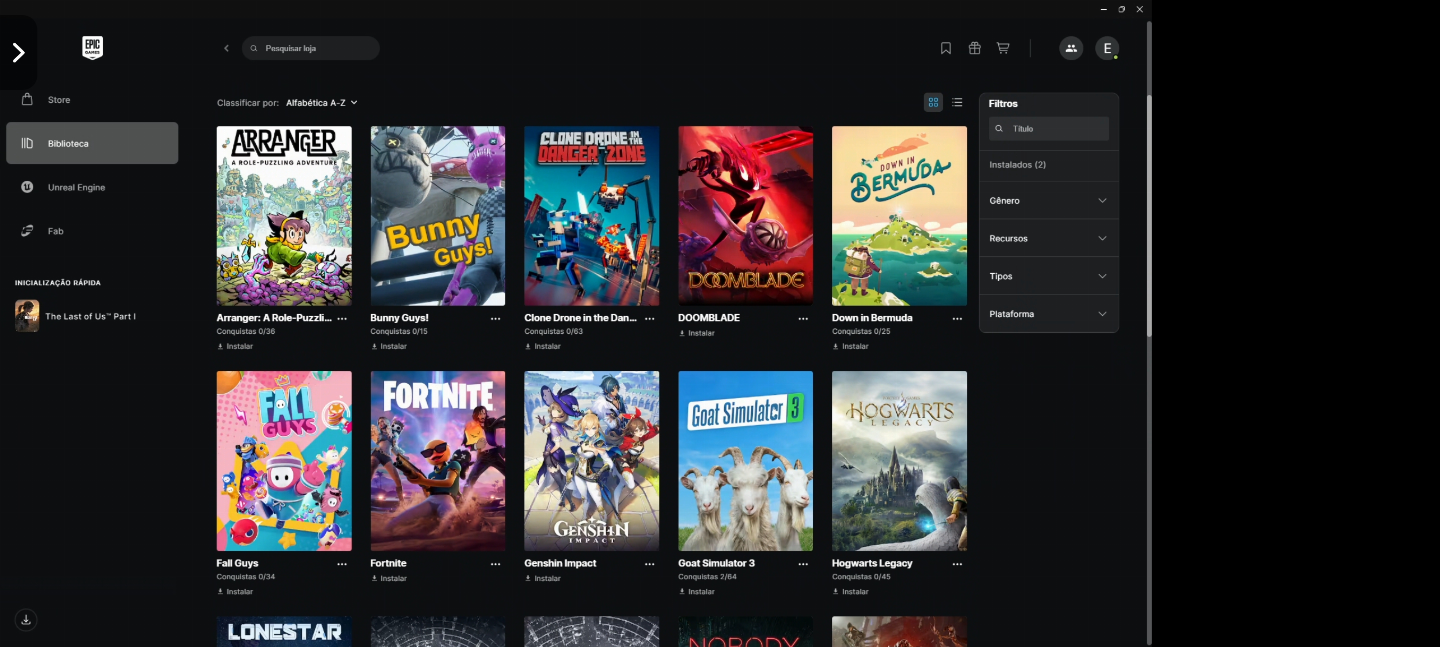Open the Store section
This screenshot has width=1440, height=647.
pos(92,100)
